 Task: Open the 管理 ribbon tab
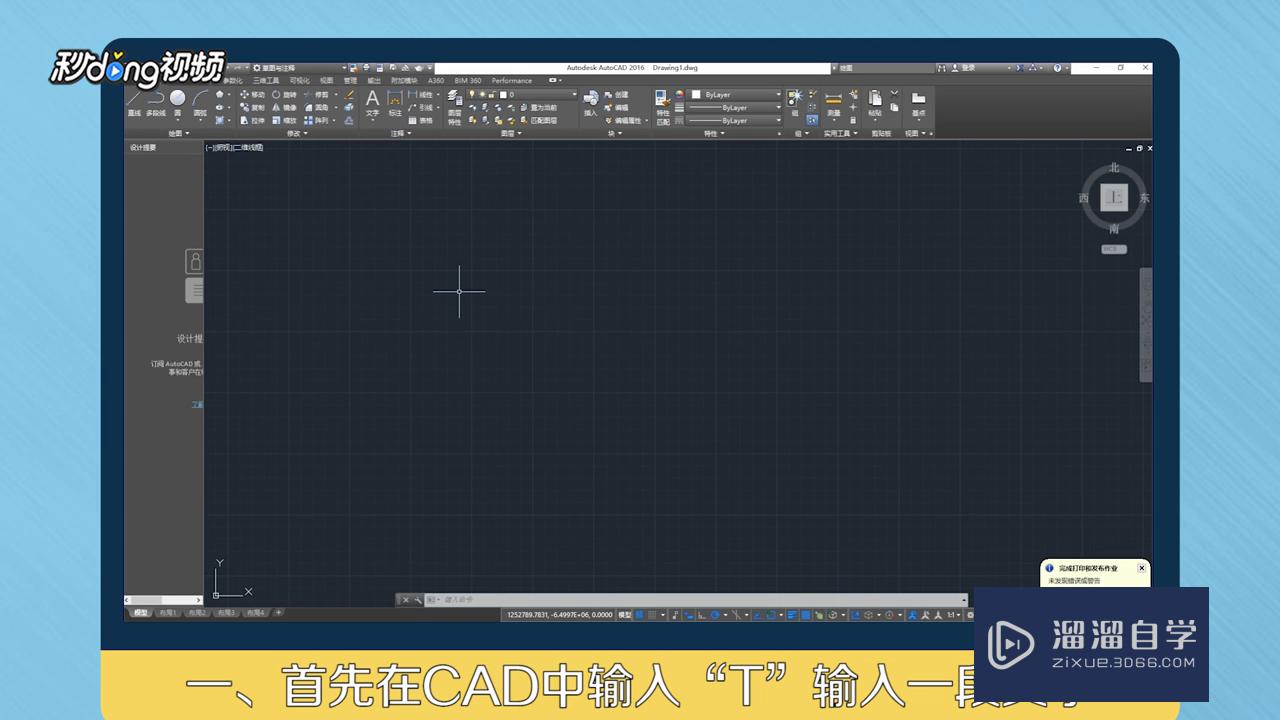click(350, 81)
